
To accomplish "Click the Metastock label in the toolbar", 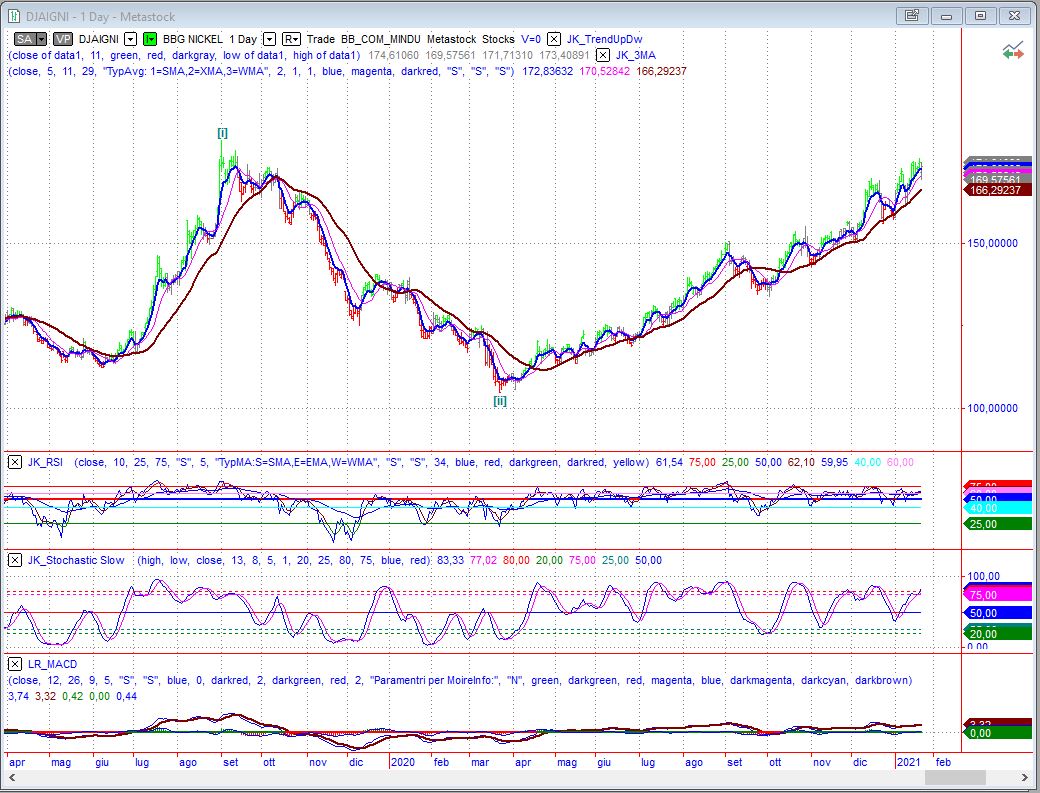I will [x=452, y=39].
